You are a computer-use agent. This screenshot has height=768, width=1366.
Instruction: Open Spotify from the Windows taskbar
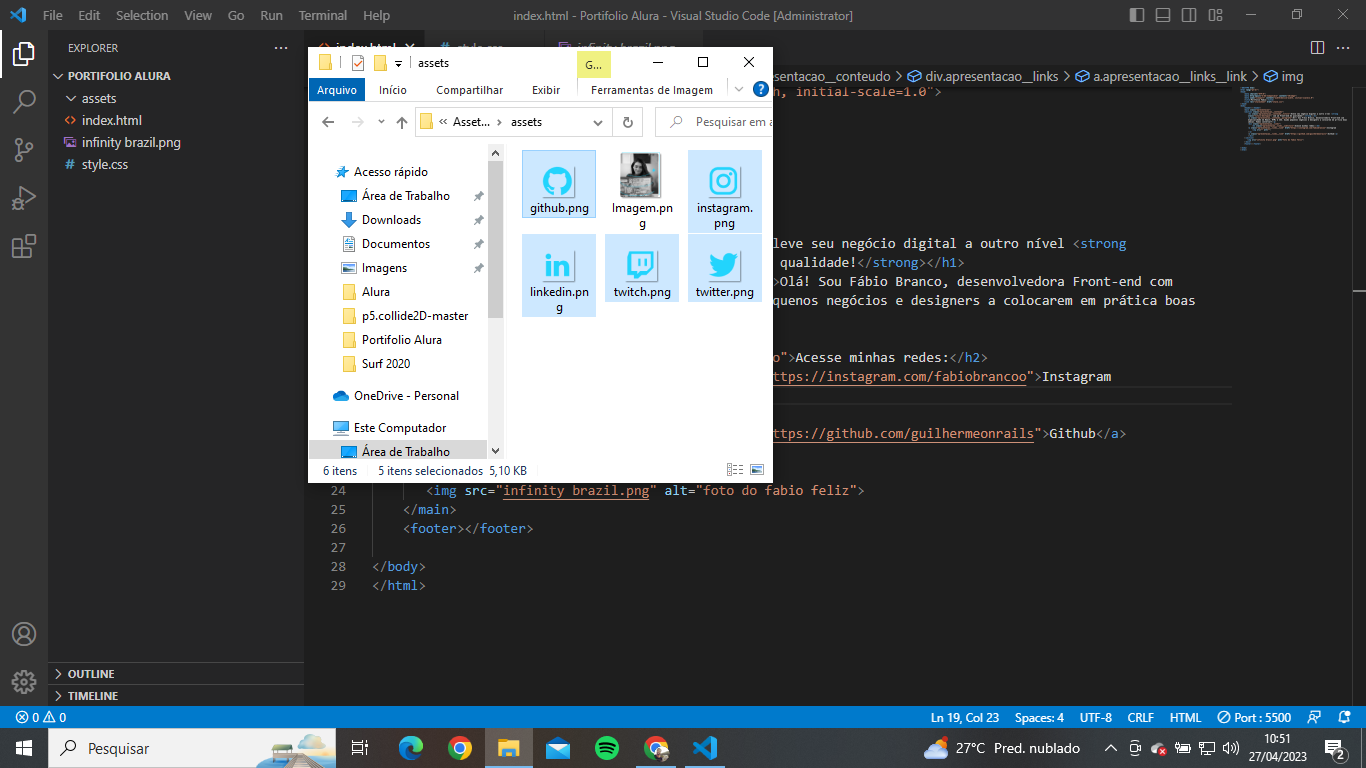click(x=607, y=748)
